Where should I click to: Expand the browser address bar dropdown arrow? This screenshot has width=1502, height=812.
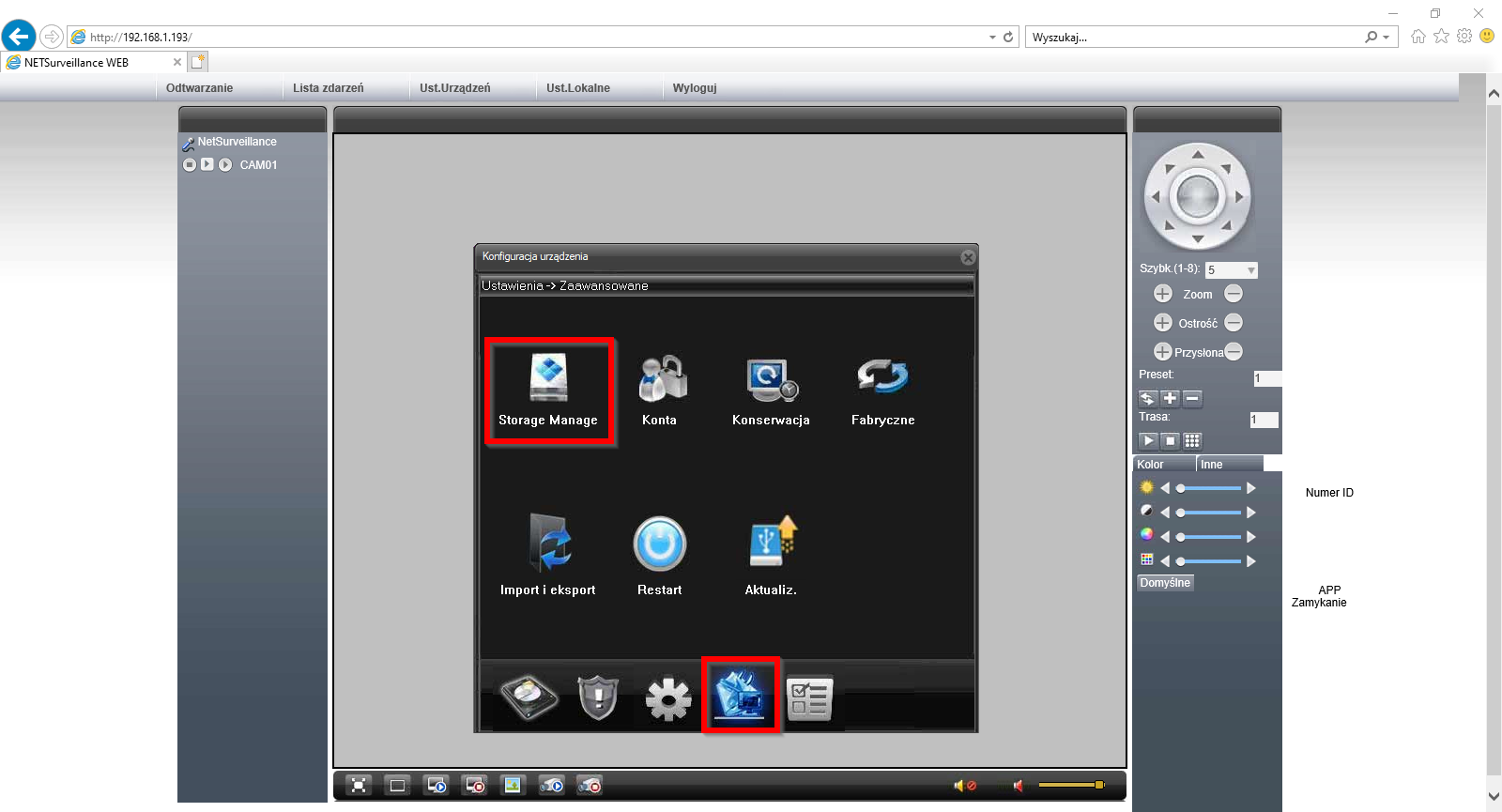pos(992,38)
